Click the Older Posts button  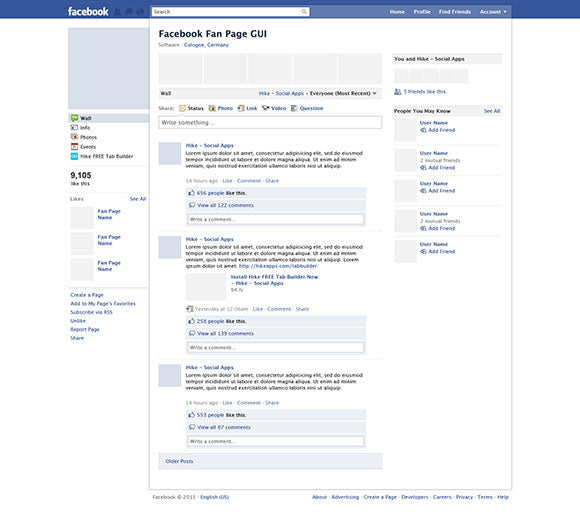(x=270, y=461)
